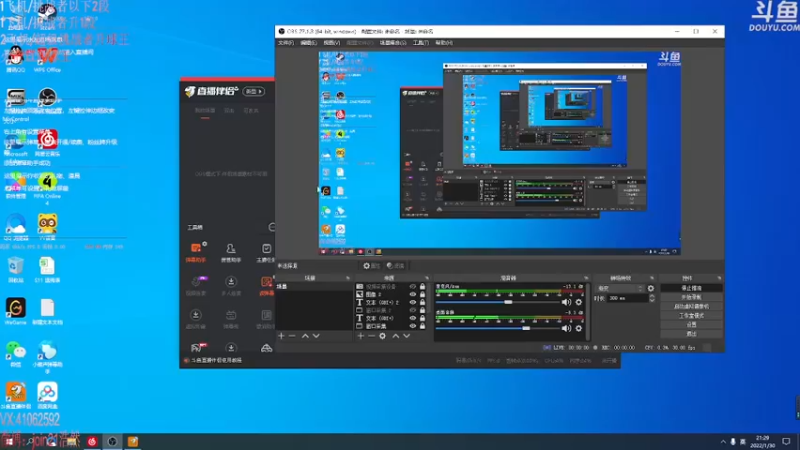Open the 场景集合(S) menu in OBS
Viewport: 800px width, 450px height.
393,43
